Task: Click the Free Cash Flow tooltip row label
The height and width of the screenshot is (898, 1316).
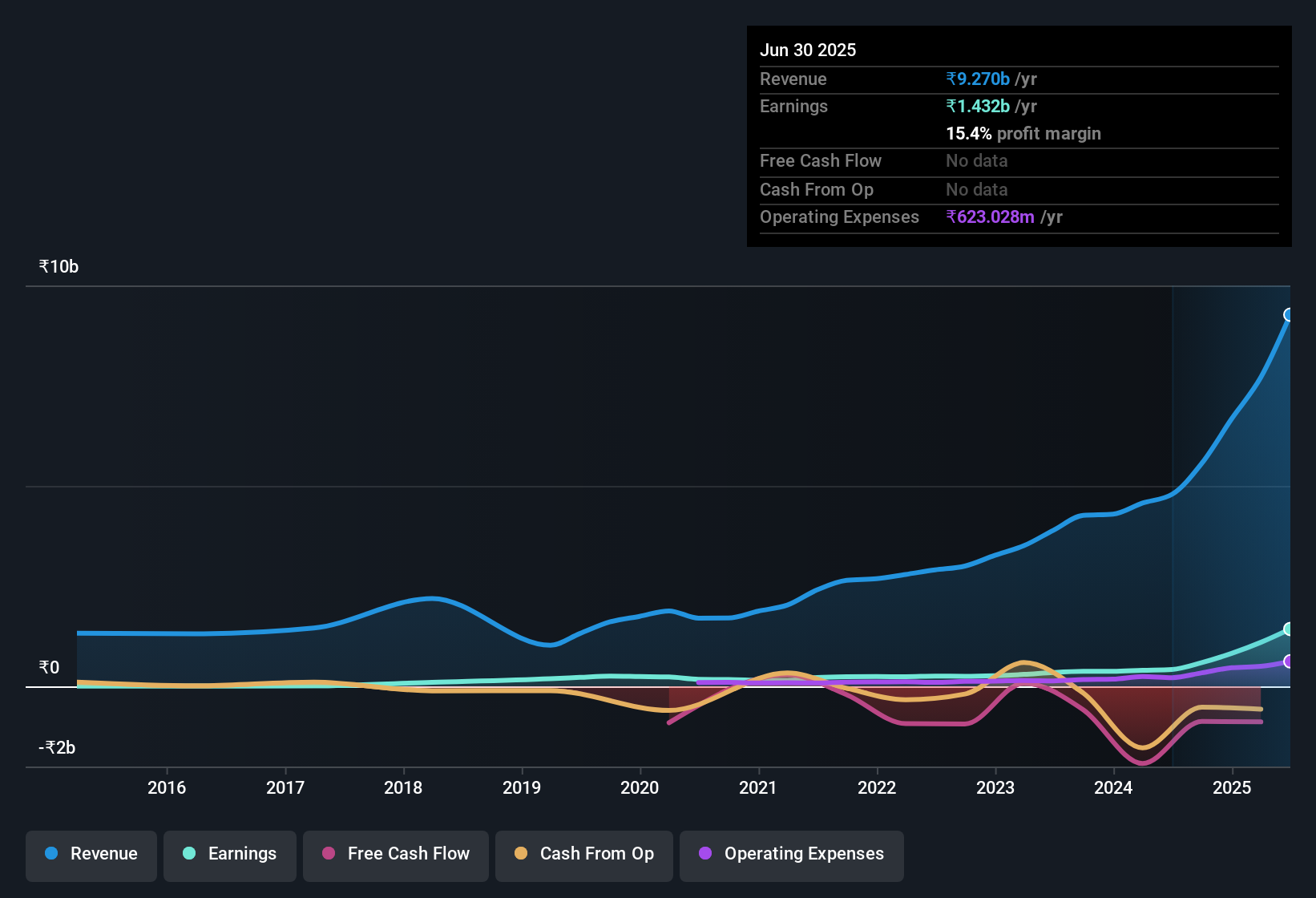Action: coord(821,160)
